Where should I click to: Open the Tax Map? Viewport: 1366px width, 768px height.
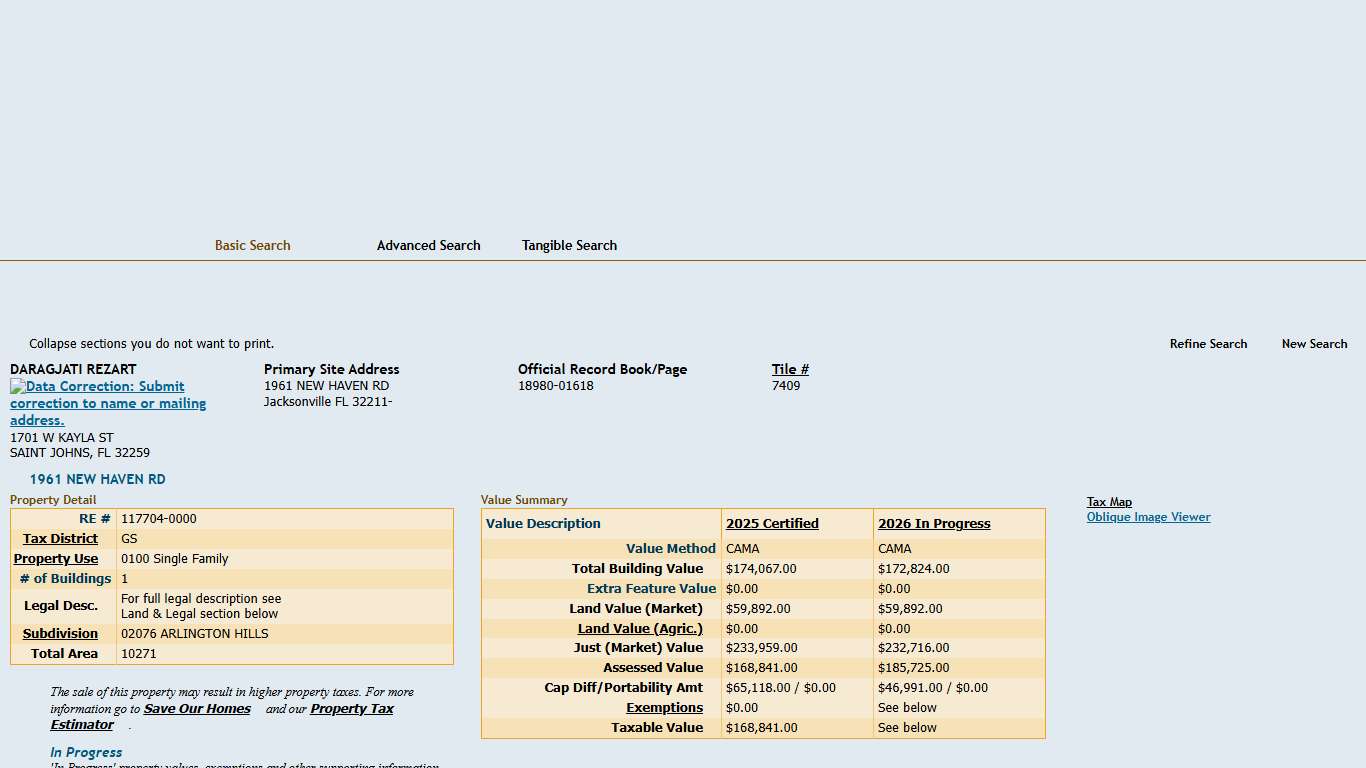[1109, 502]
